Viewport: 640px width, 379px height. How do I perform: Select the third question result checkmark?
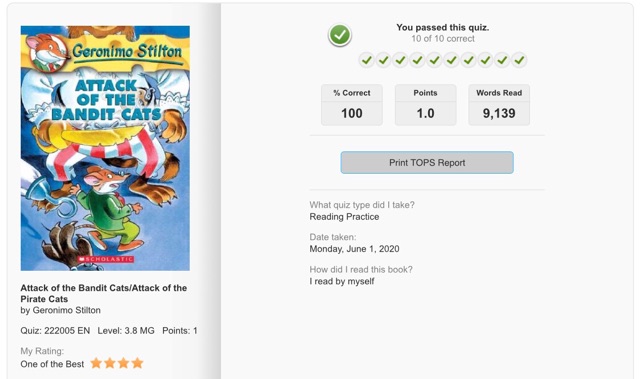(x=400, y=60)
